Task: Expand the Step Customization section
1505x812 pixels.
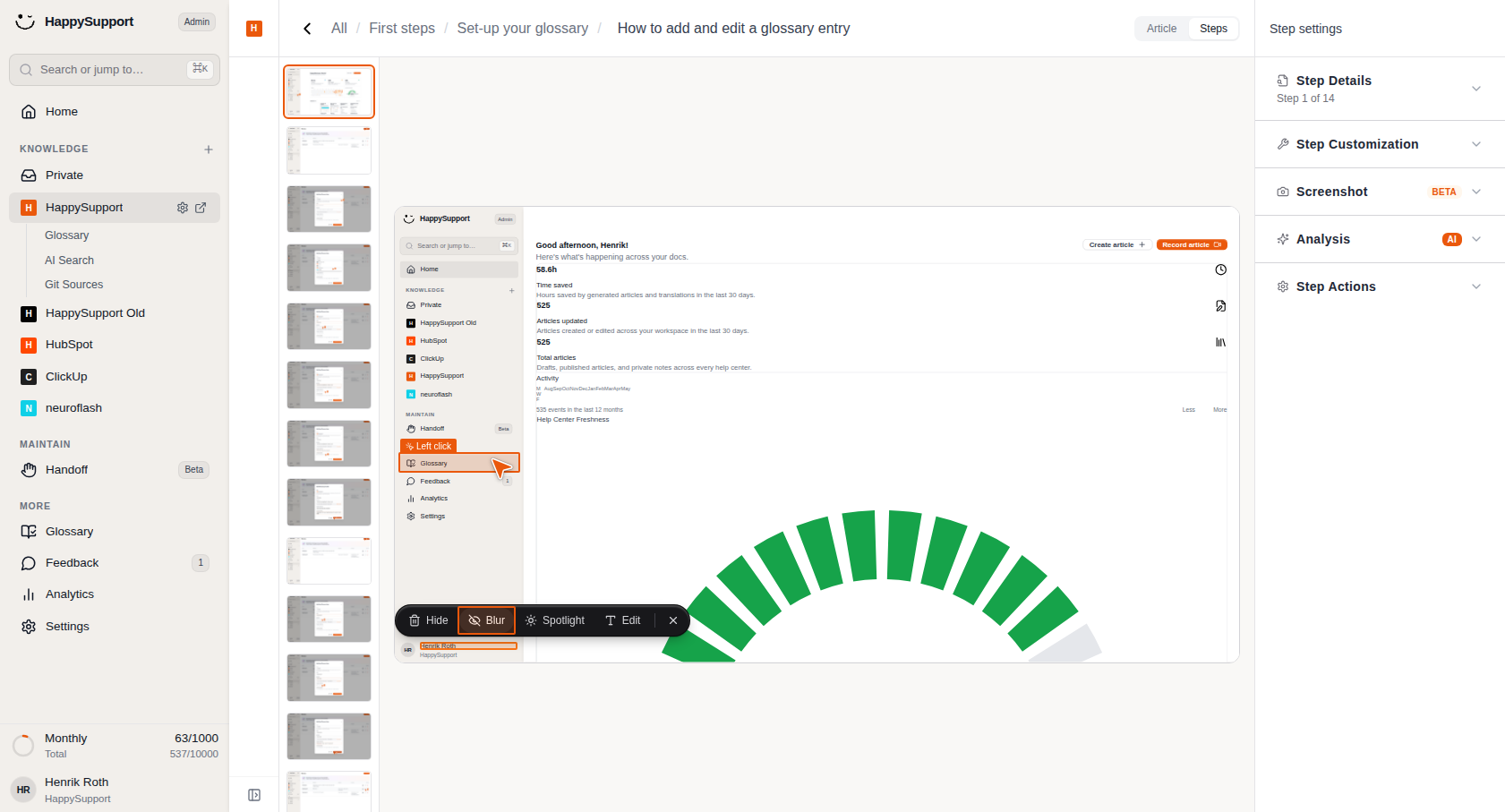Action: point(1380,144)
